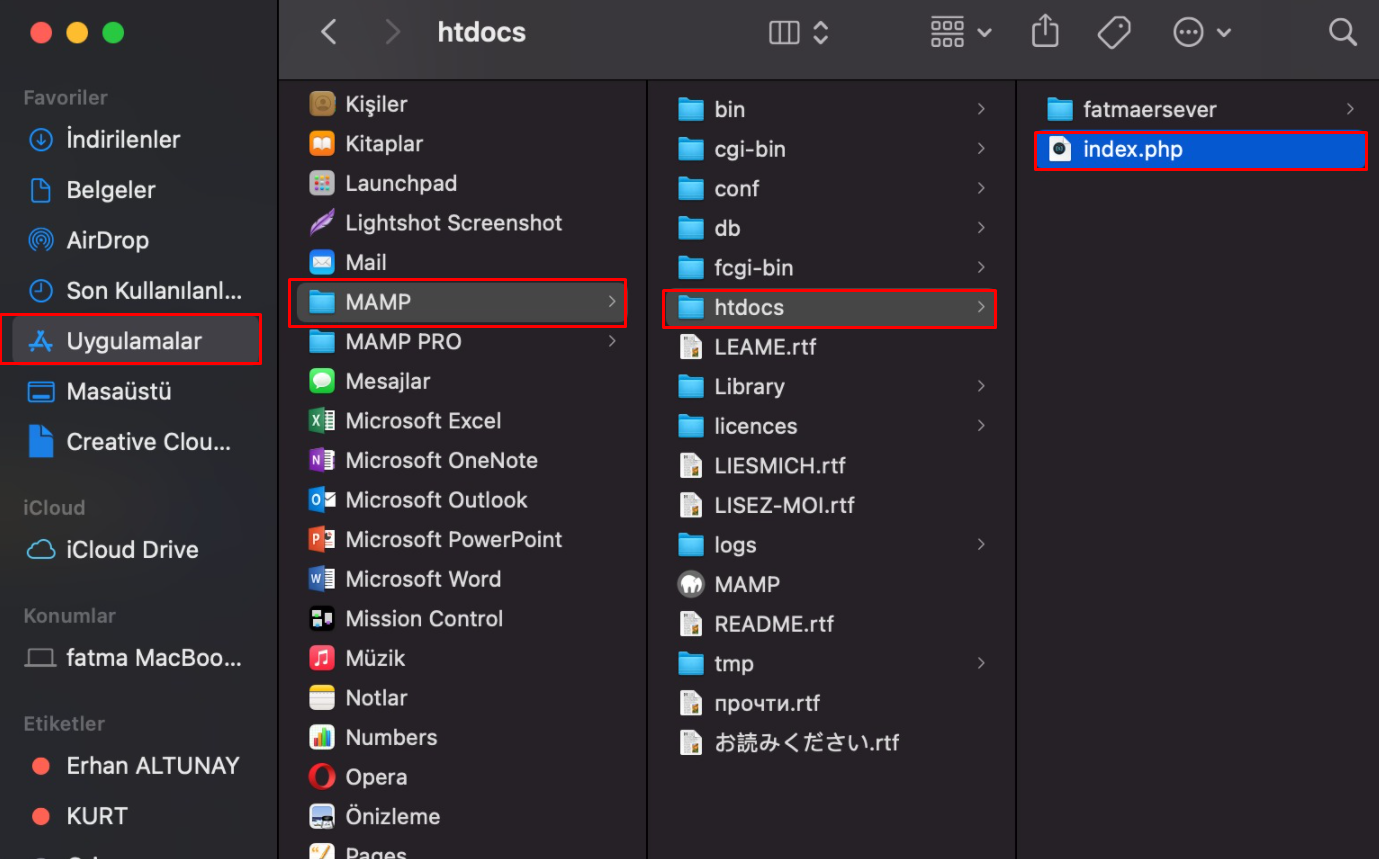
Task: Click the Favoriler sidebar heading
Action: [x=65, y=97]
